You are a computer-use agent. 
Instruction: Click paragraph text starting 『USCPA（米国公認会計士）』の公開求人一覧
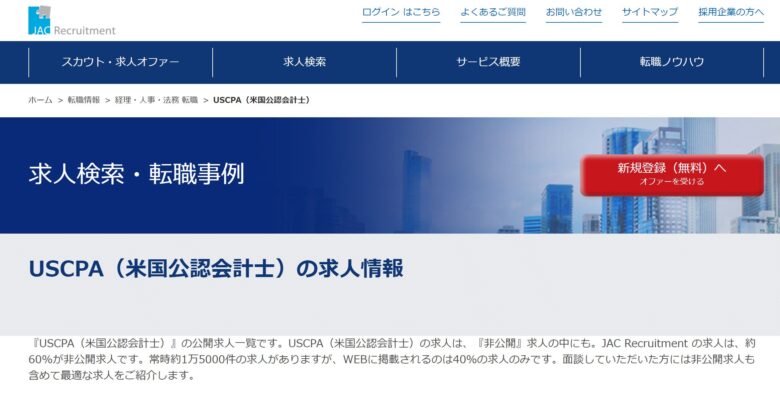pos(391,359)
